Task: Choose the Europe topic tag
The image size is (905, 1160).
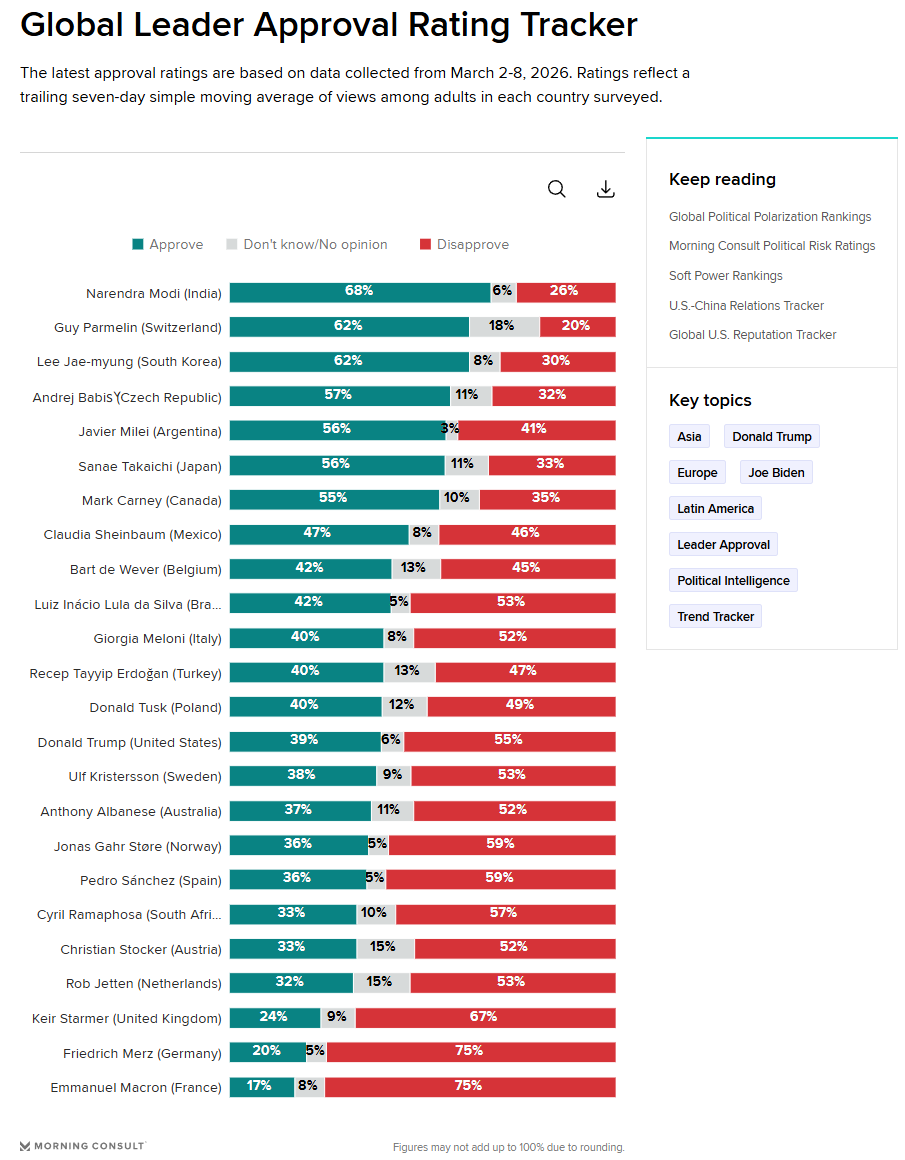Action: click(697, 473)
